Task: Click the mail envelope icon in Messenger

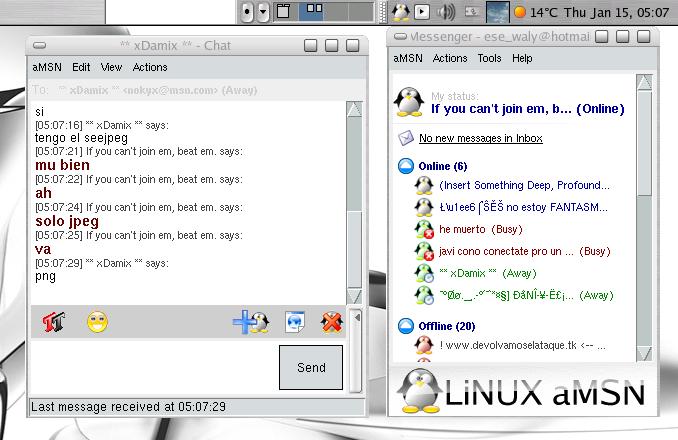Action: point(406,138)
